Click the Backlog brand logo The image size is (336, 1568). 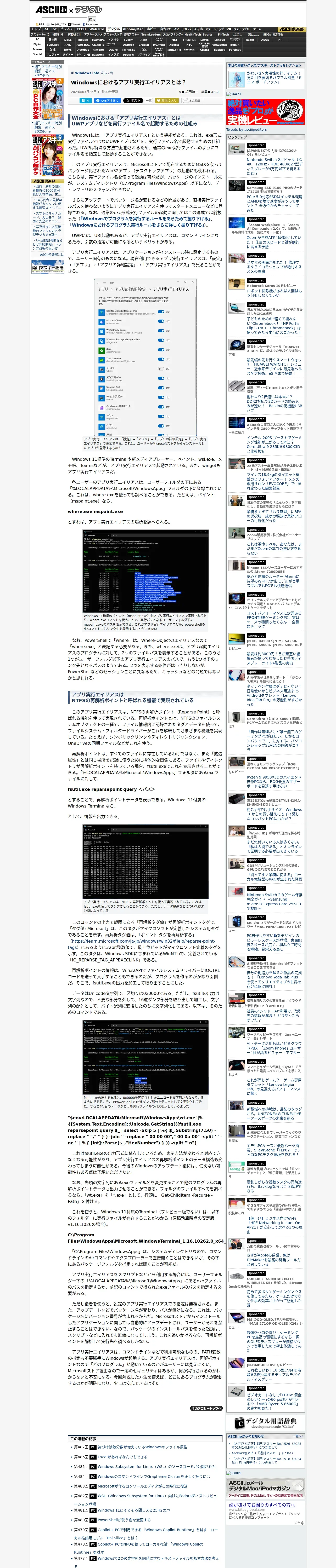[x=220, y=50]
